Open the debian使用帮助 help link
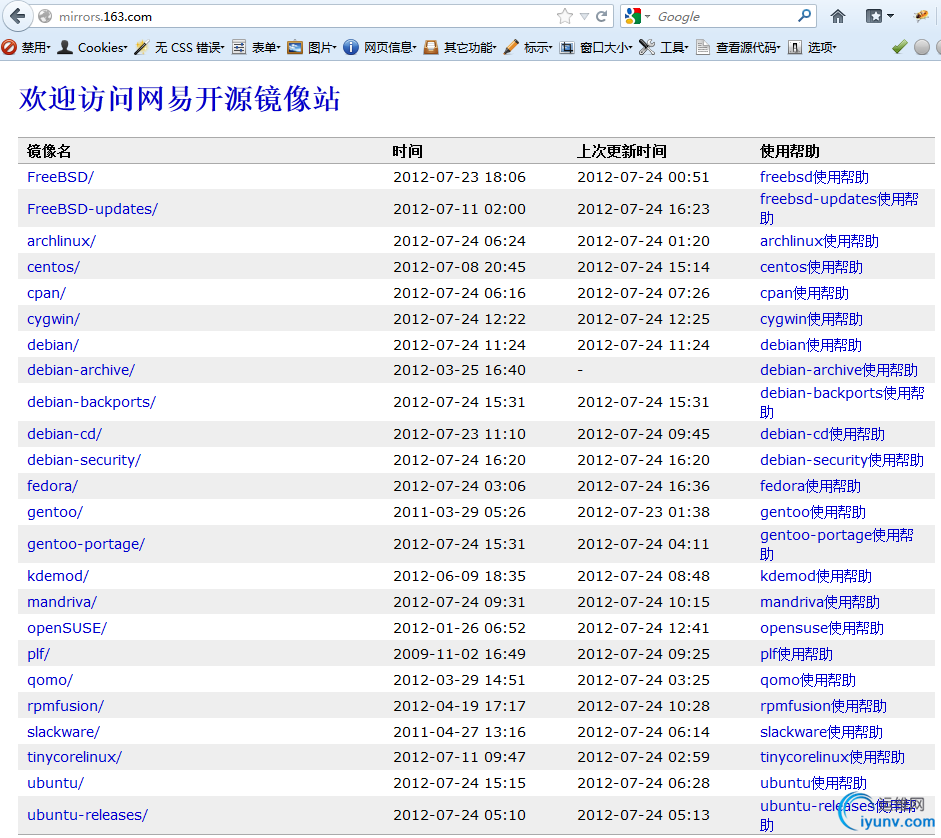This screenshot has width=941, height=838. coord(811,345)
